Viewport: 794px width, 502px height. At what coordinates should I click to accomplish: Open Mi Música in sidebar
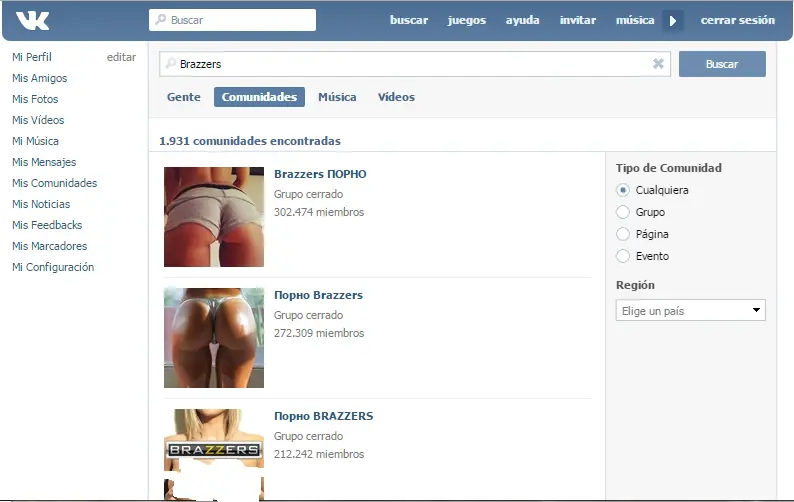[35, 141]
